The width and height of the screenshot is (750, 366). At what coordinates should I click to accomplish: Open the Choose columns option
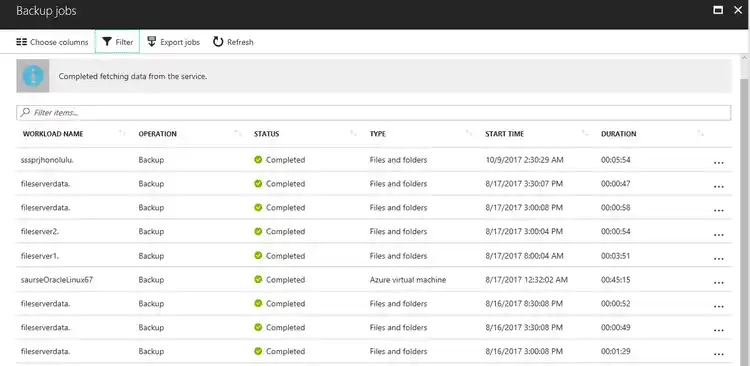tap(52, 42)
